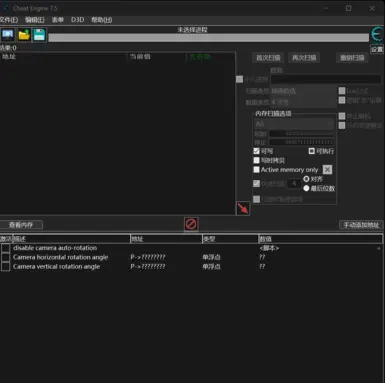Click the stop address input field
The width and height of the screenshot is (385, 383).
301,142
